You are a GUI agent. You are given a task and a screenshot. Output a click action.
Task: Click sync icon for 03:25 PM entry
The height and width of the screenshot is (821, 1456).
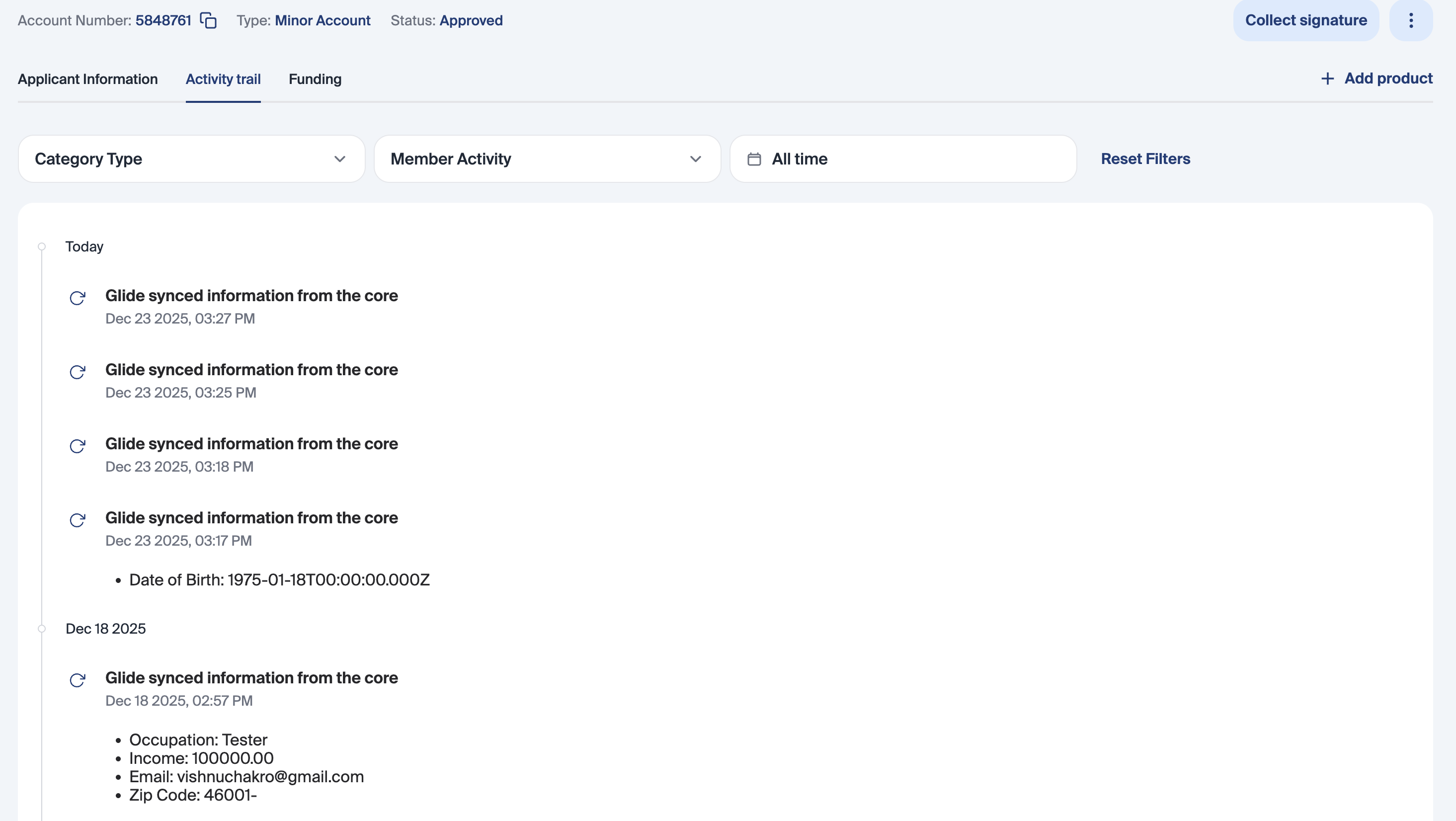click(x=78, y=372)
